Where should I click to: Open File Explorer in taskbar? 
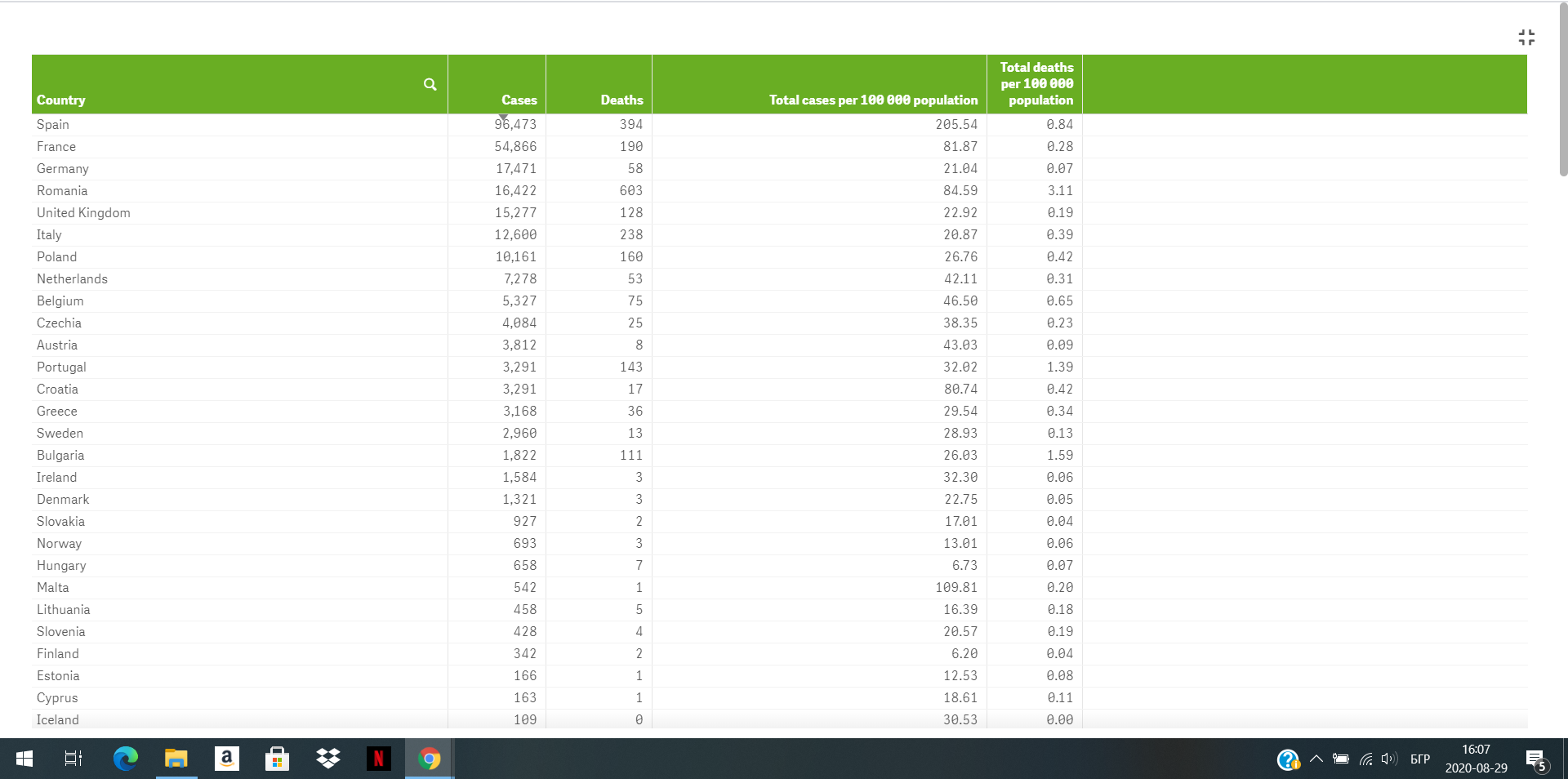(176, 759)
